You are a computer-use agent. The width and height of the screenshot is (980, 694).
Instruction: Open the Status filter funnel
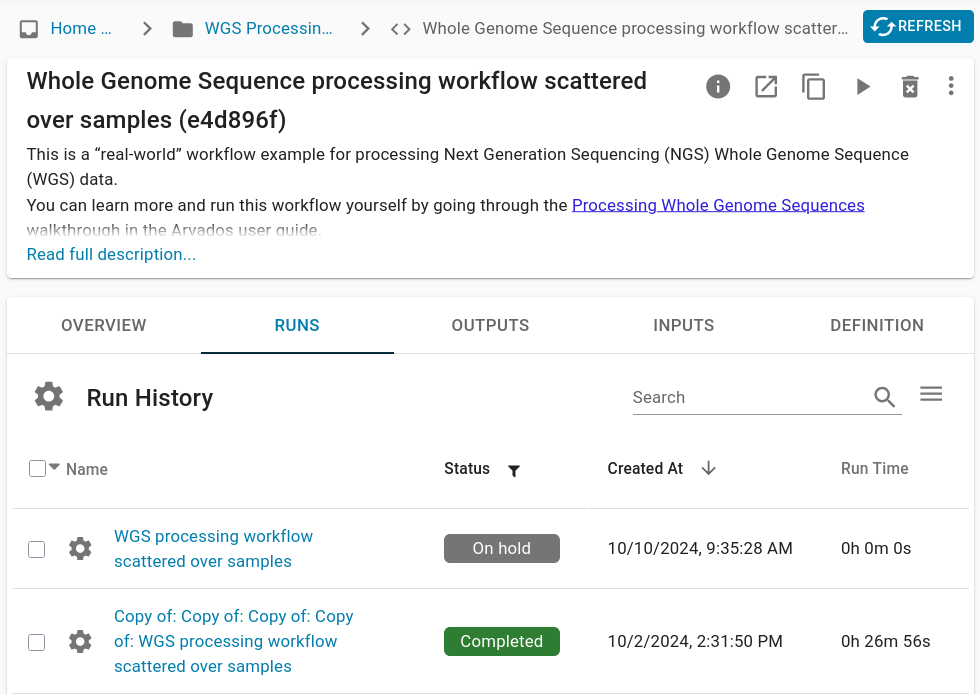(x=514, y=470)
